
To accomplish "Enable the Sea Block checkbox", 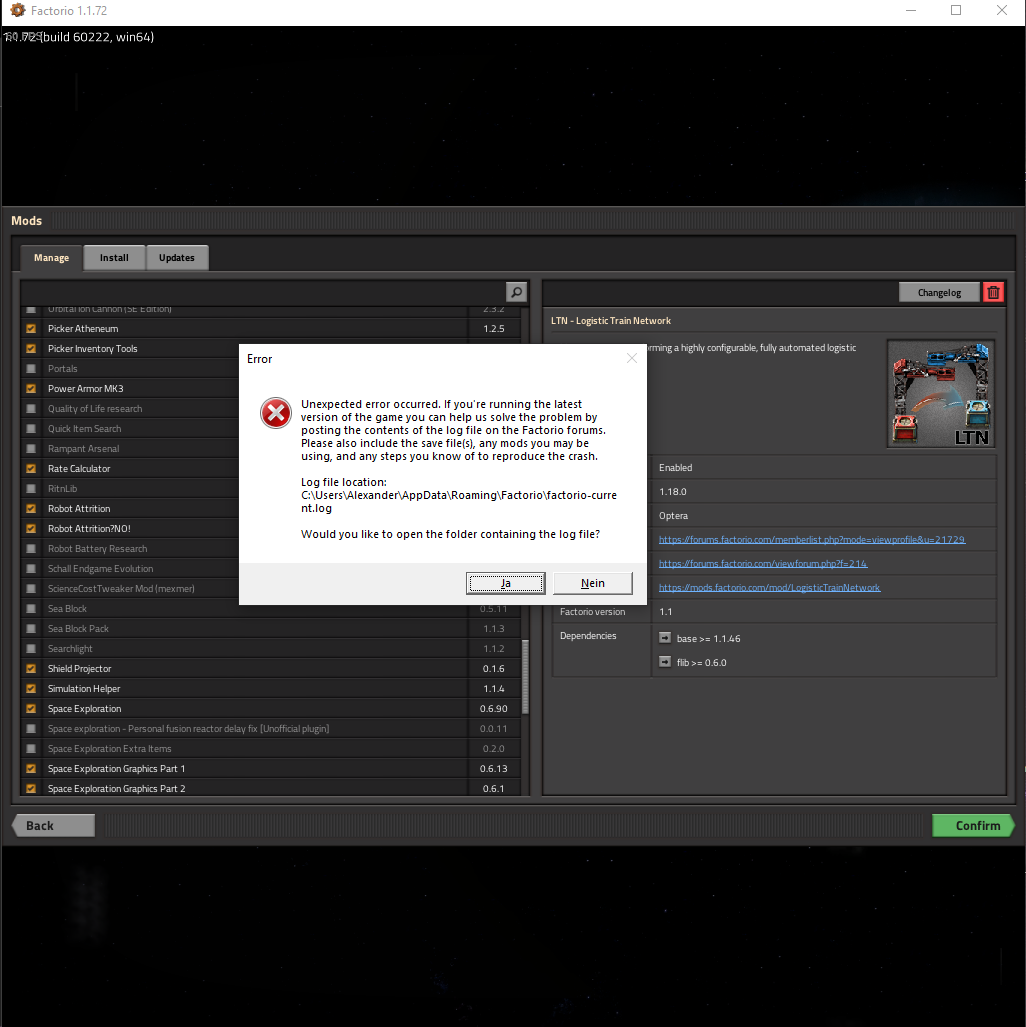I will pos(31,608).
